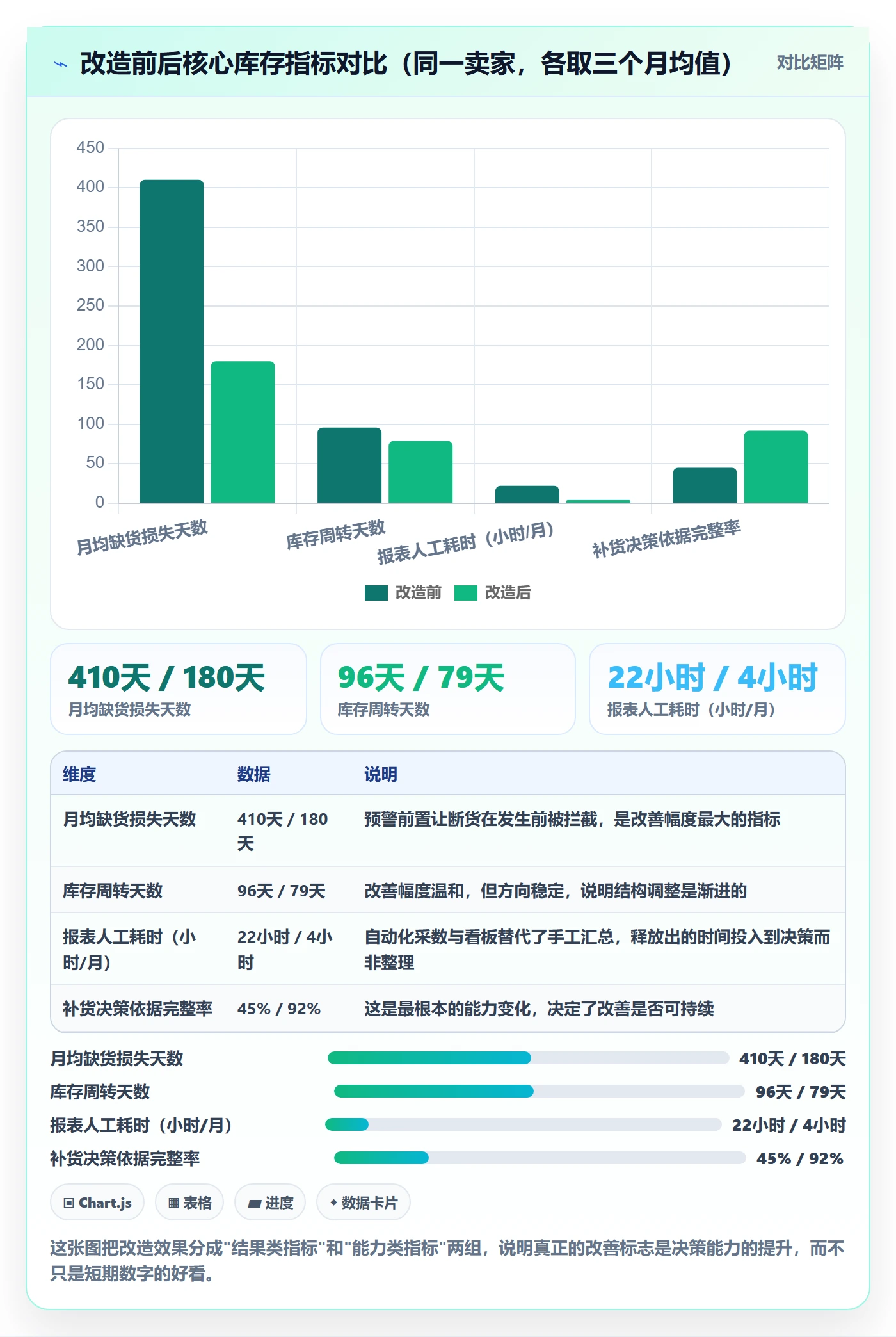Click the 补货决策依据完整率 x-axis label on the chart
This screenshot has width=896, height=1337.
click(x=666, y=539)
